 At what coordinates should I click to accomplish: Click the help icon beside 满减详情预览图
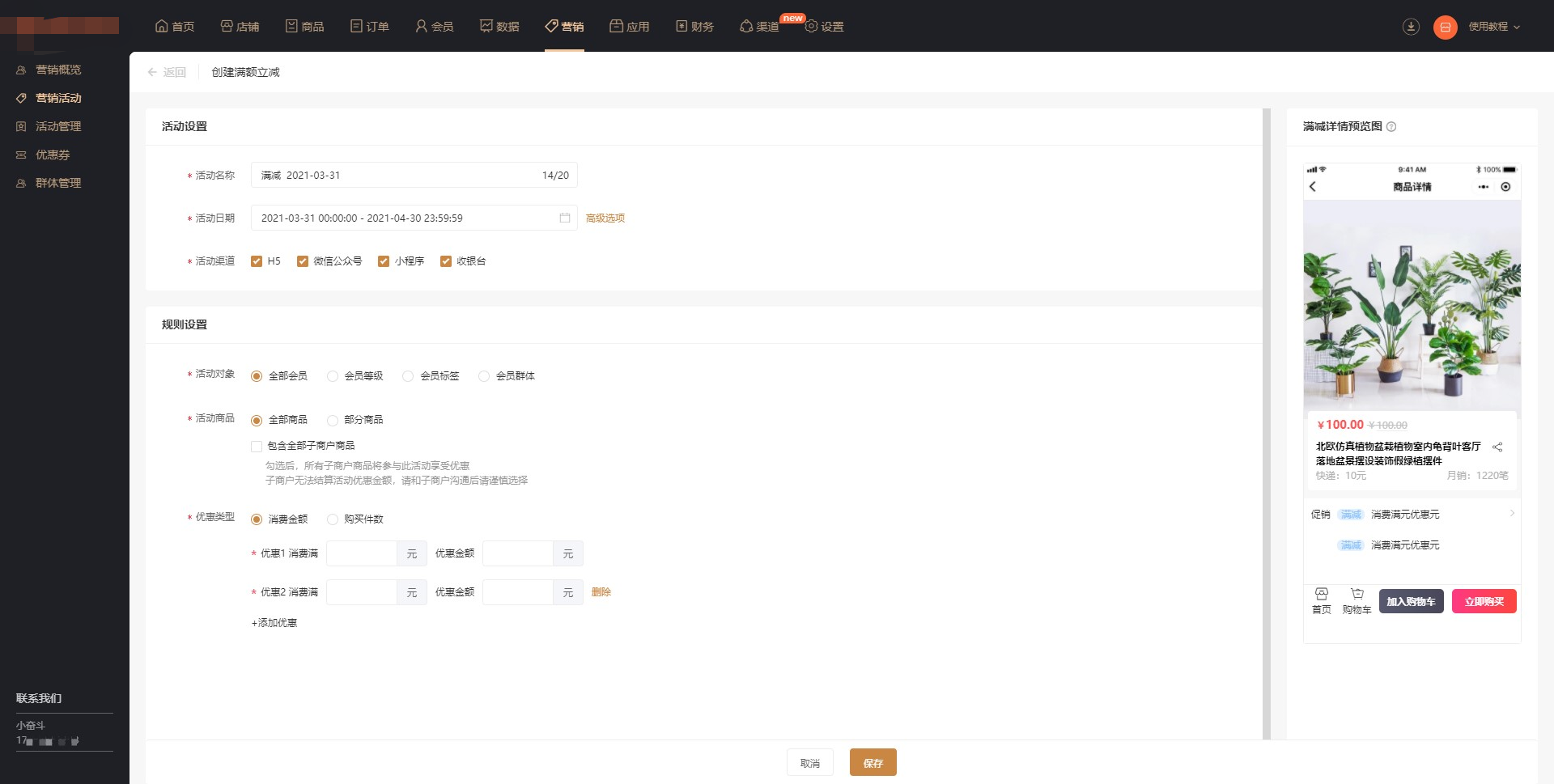point(1391,127)
